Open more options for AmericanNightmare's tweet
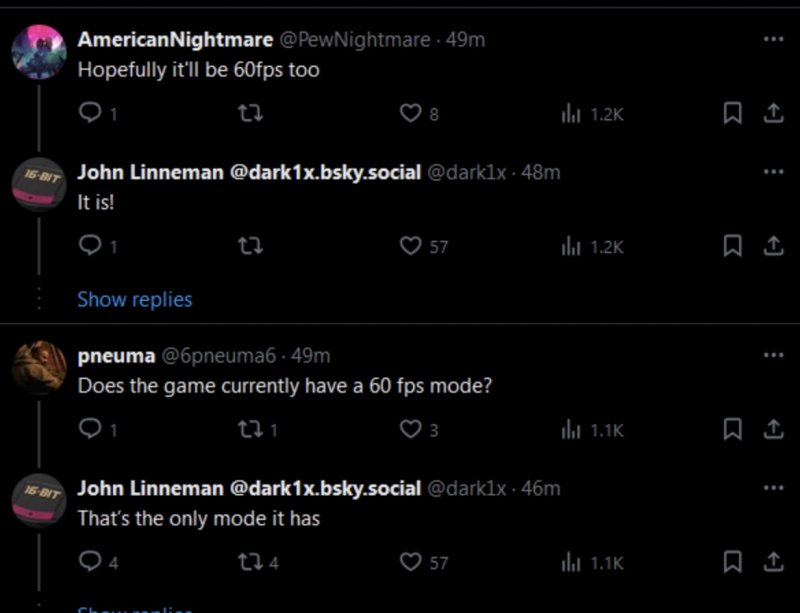 [772, 39]
